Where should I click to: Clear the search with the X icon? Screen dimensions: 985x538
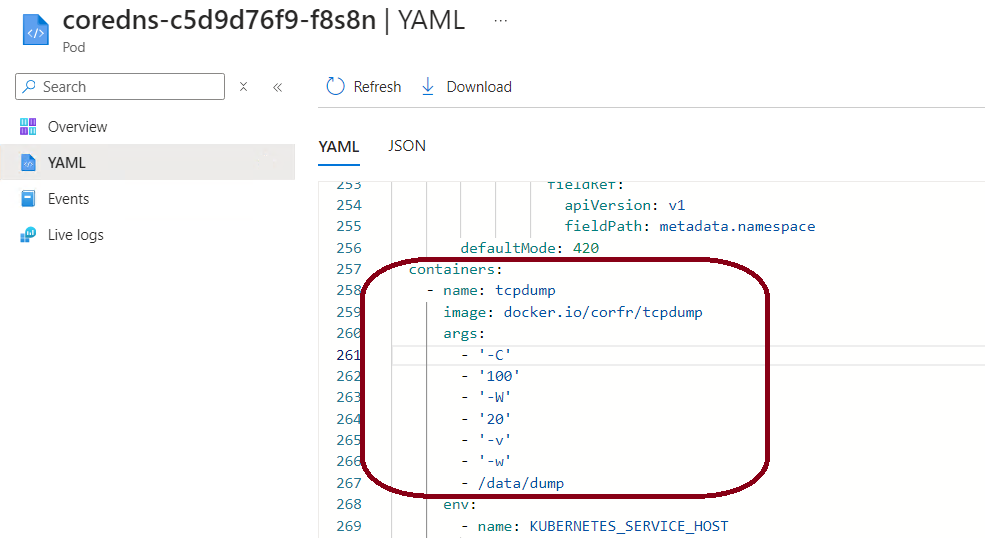click(x=244, y=87)
